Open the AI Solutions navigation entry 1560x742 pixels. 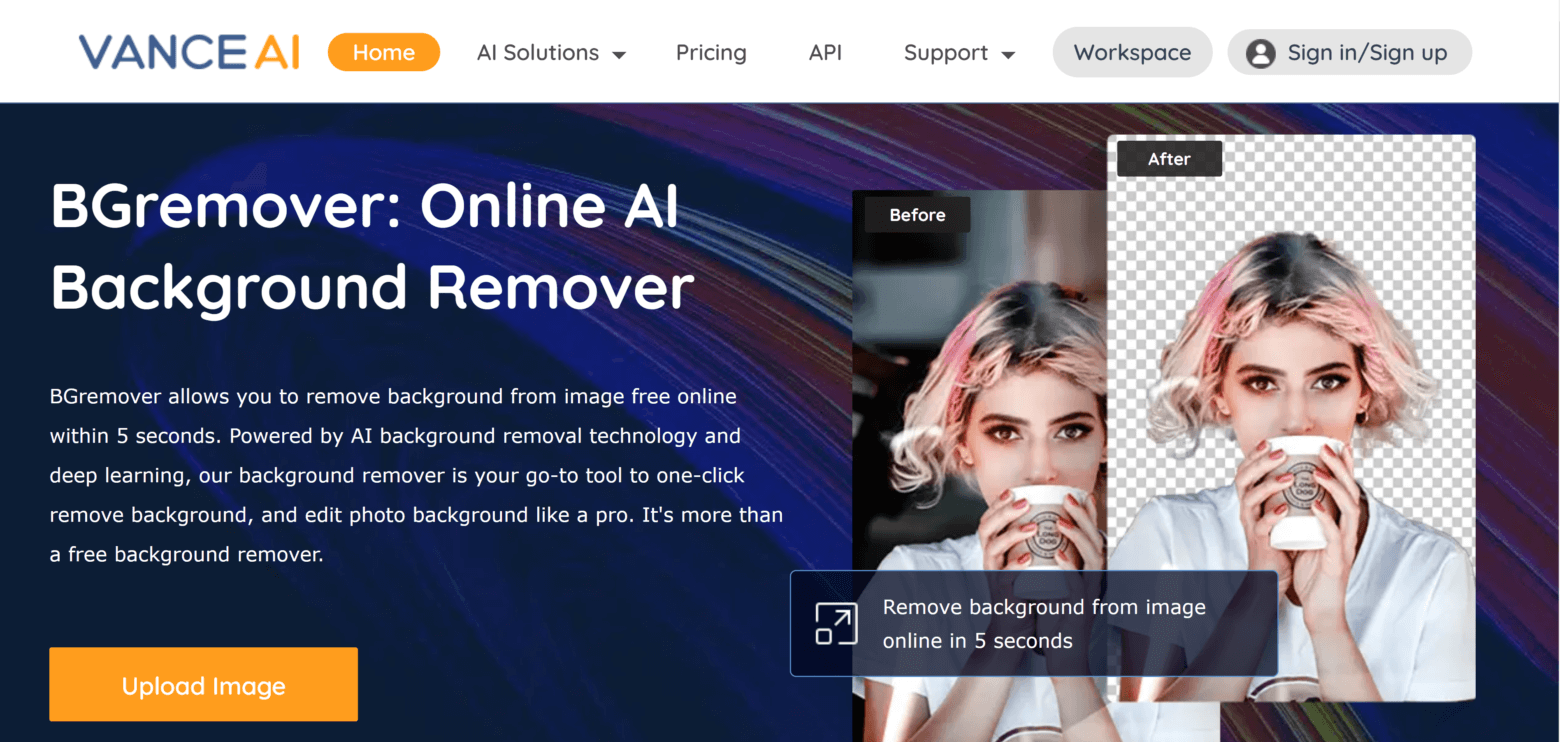coord(538,52)
